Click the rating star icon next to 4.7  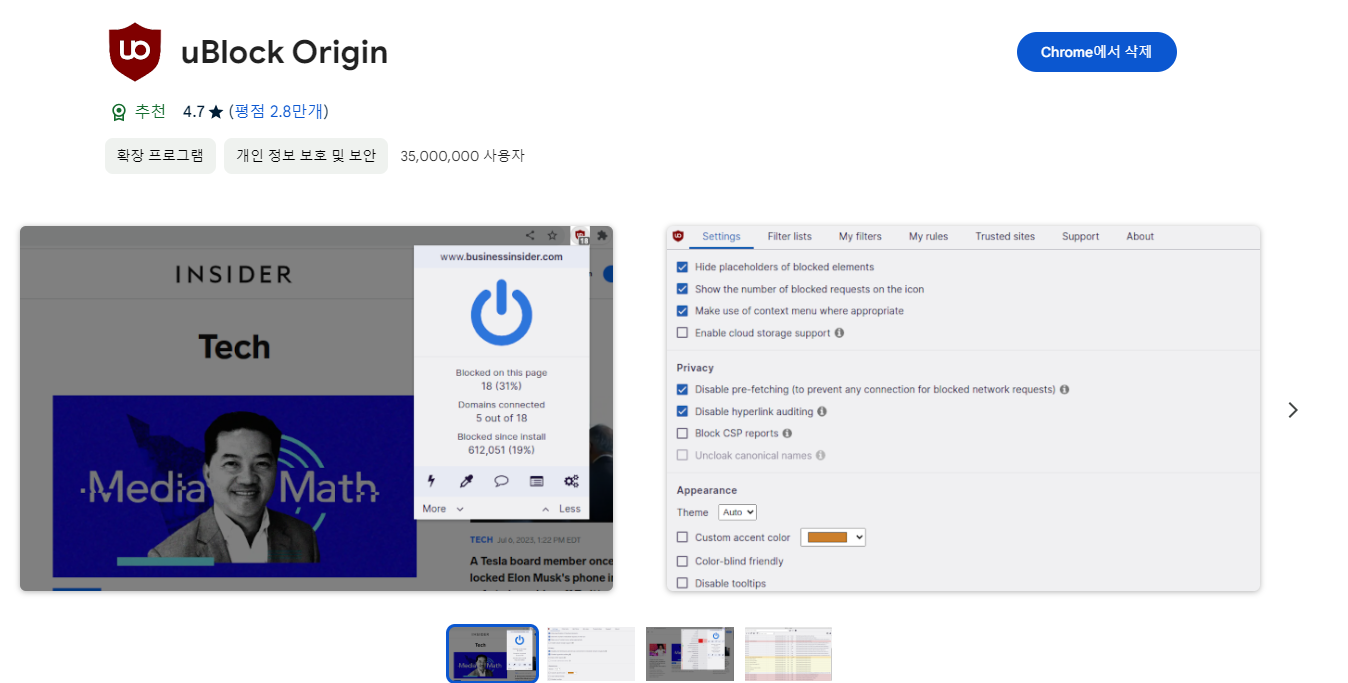[216, 112]
